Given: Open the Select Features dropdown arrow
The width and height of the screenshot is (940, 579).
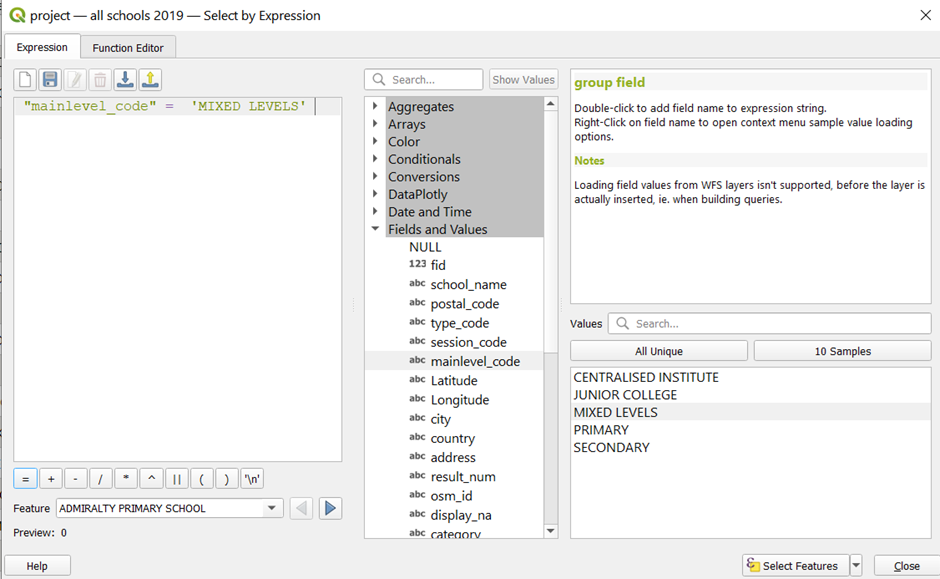Looking at the screenshot, I should coord(855,566).
